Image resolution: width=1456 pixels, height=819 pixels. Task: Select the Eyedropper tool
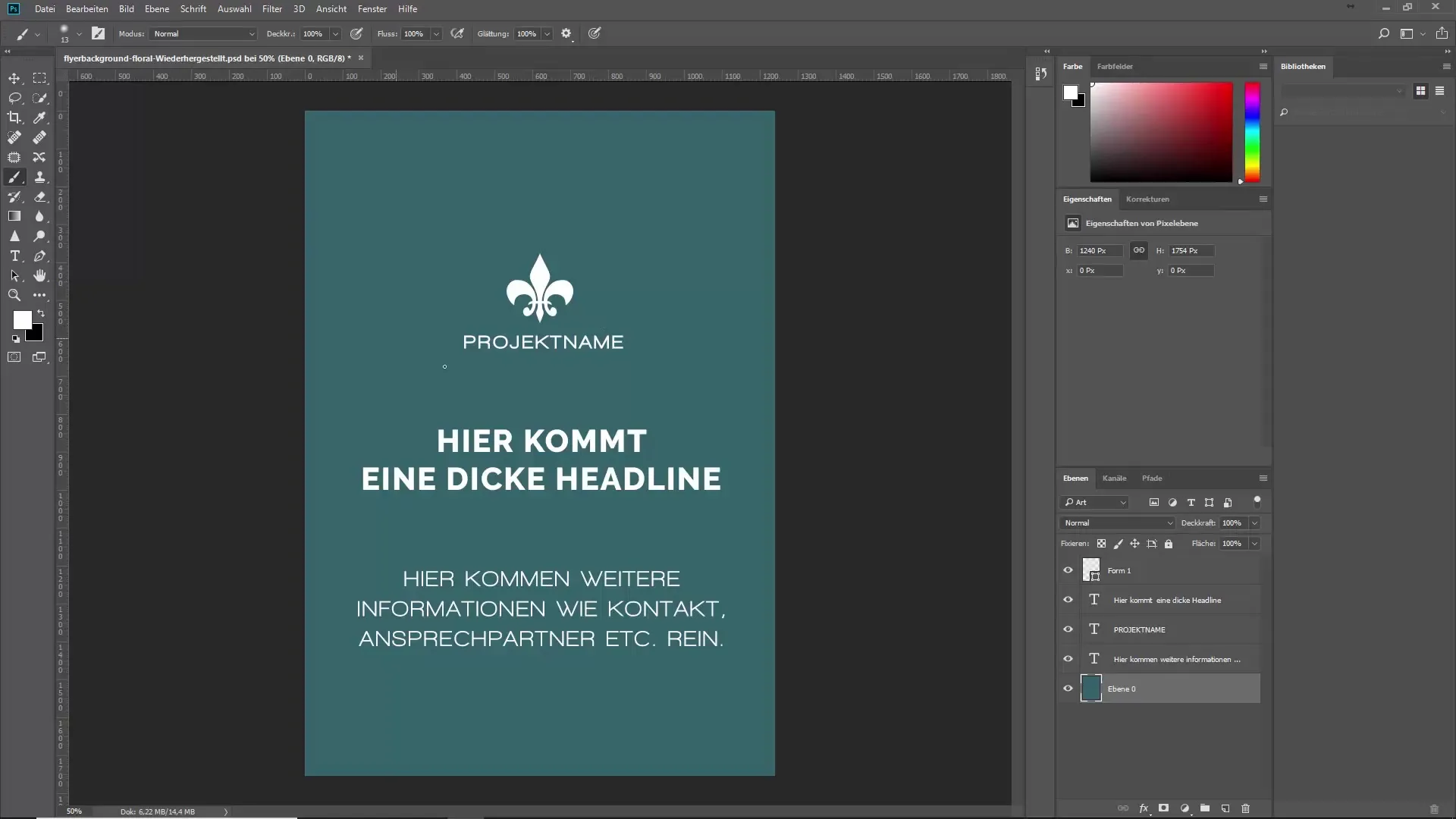[x=39, y=118]
